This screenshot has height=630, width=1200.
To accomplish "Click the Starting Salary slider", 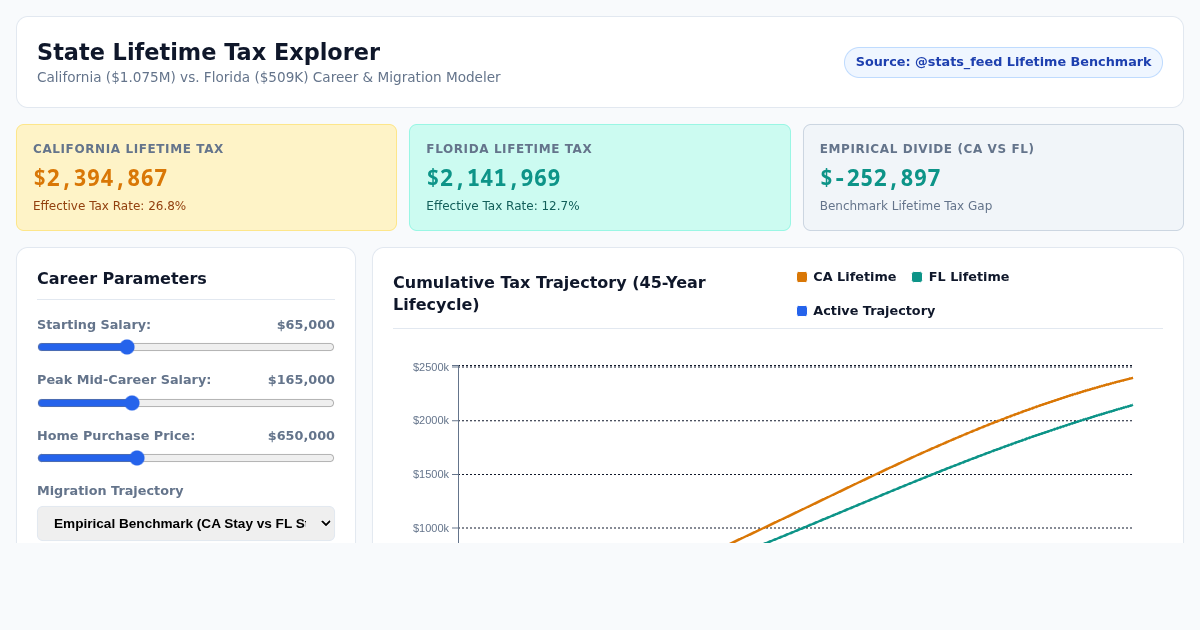I will pyautogui.click(x=186, y=347).
